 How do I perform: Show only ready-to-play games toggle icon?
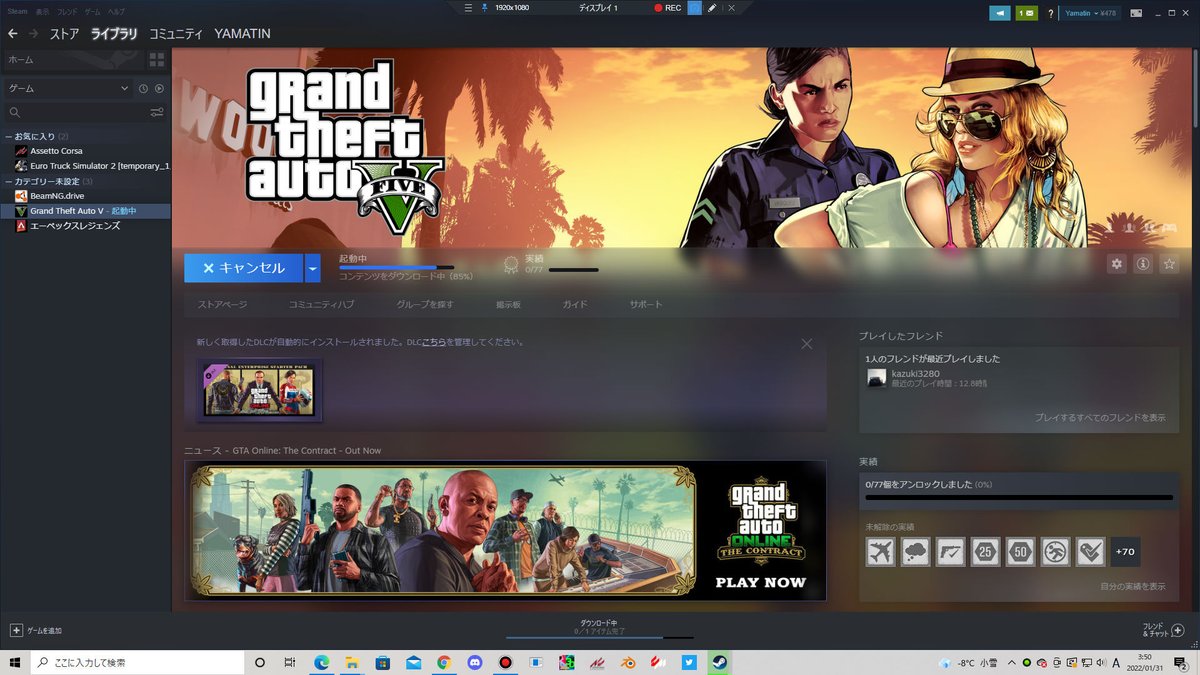point(159,88)
